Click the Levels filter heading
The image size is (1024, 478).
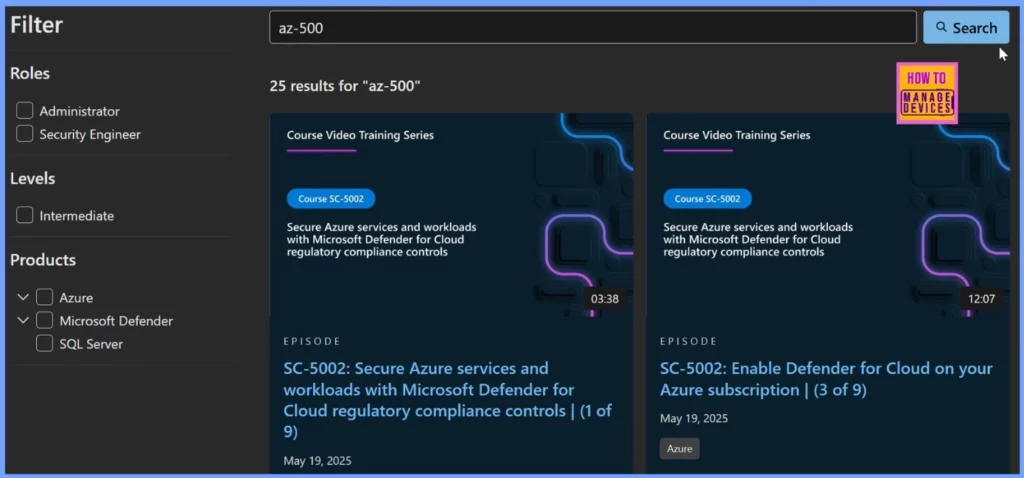pos(33,178)
